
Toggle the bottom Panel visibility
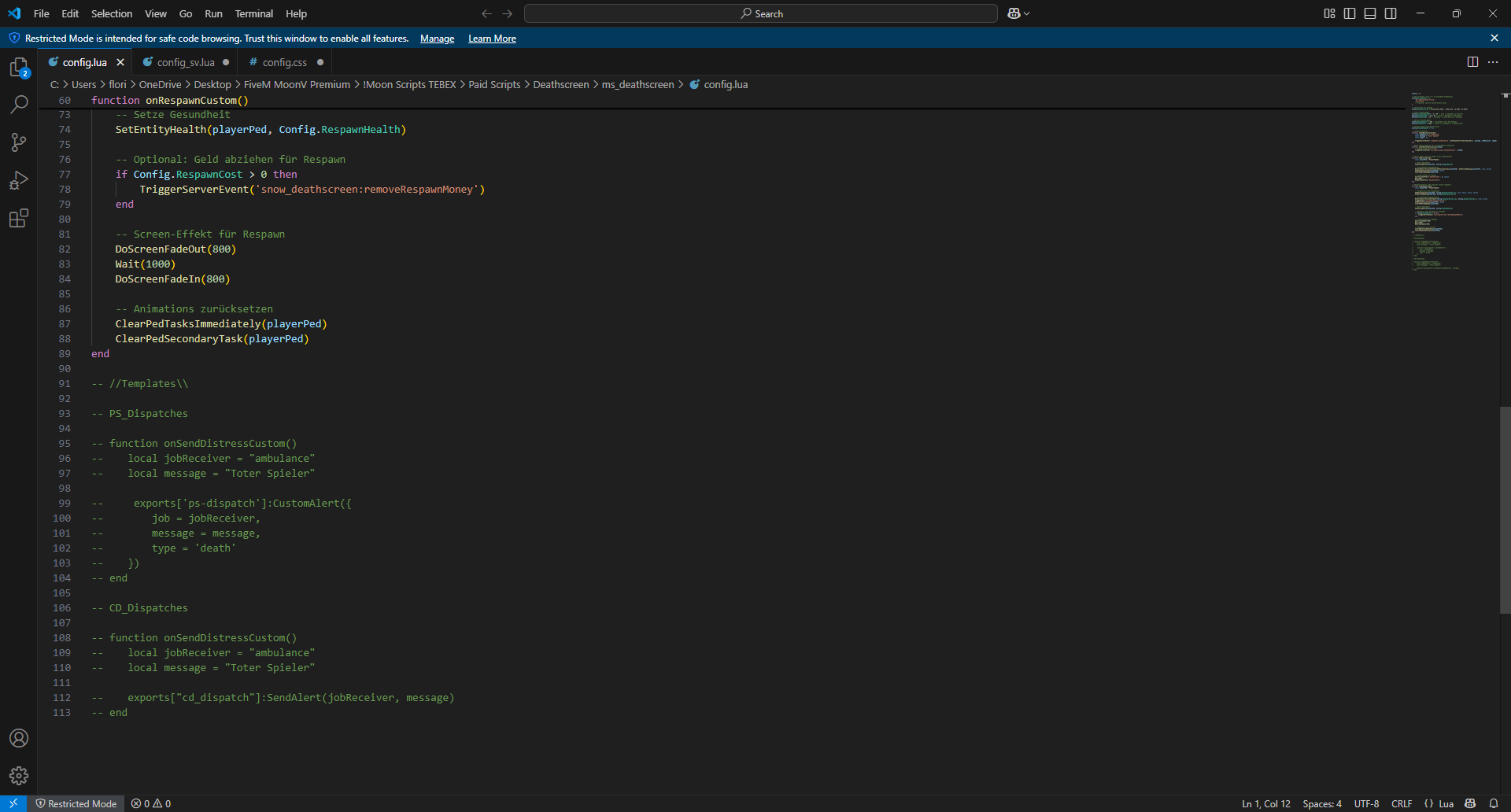[1370, 13]
